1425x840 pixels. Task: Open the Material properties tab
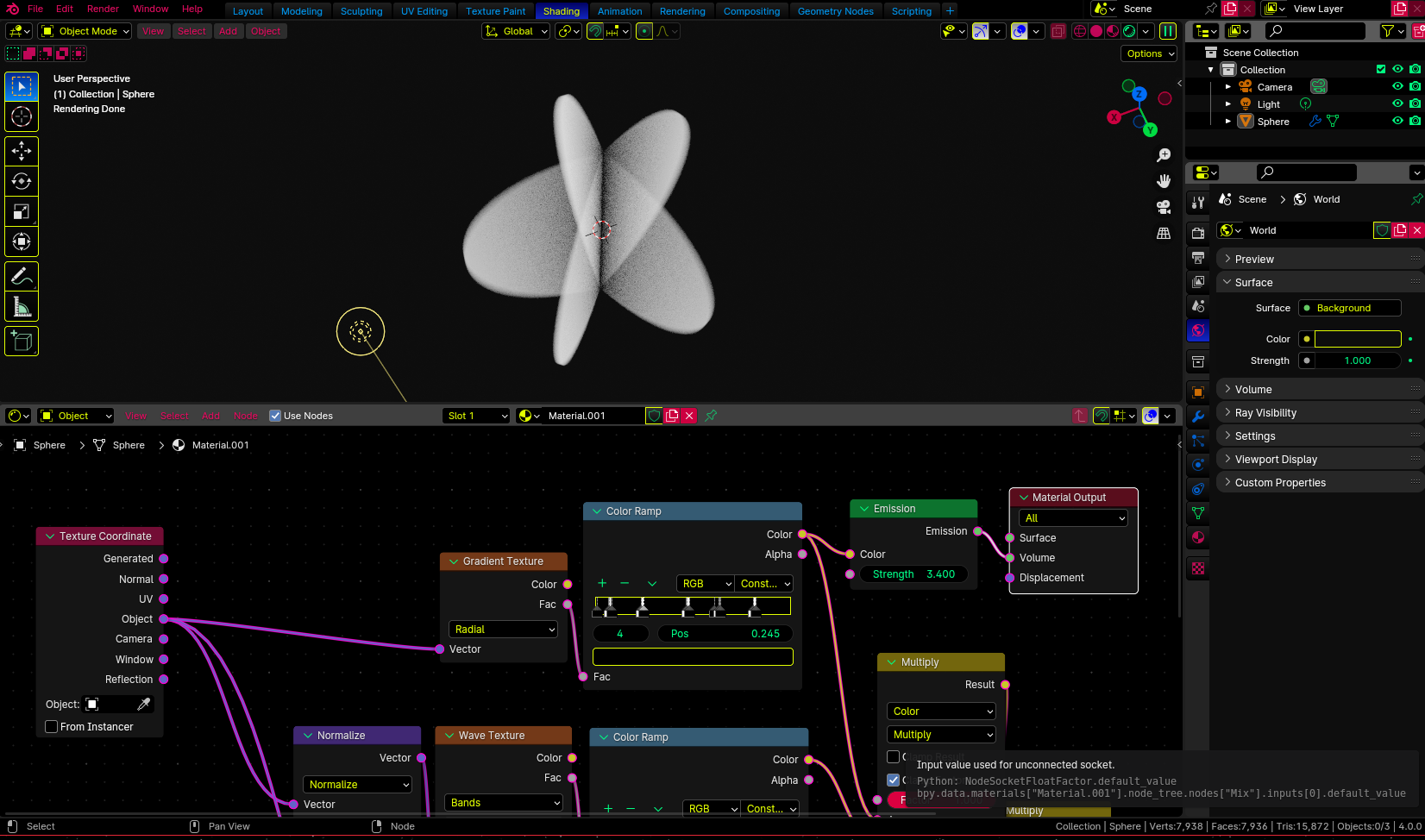pos(1198,537)
